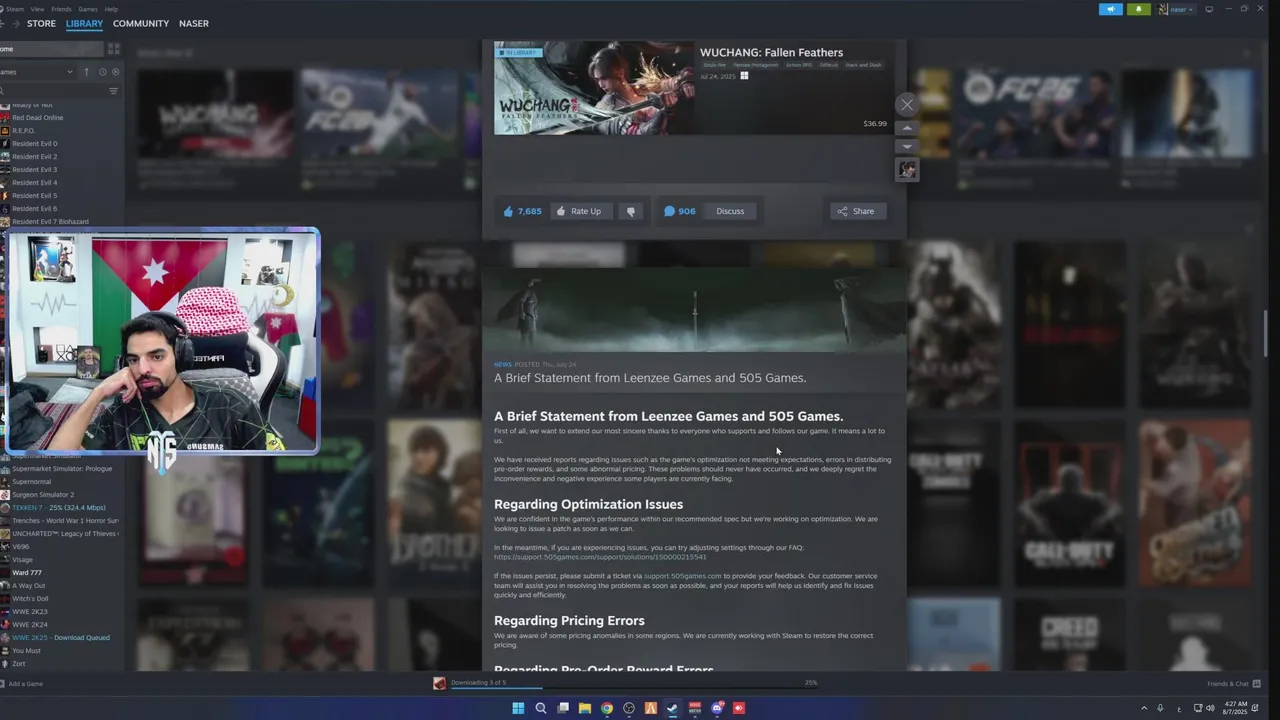Switch to the LIBRARY tab
Screen dimensions: 1280x720
pos(84,23)
